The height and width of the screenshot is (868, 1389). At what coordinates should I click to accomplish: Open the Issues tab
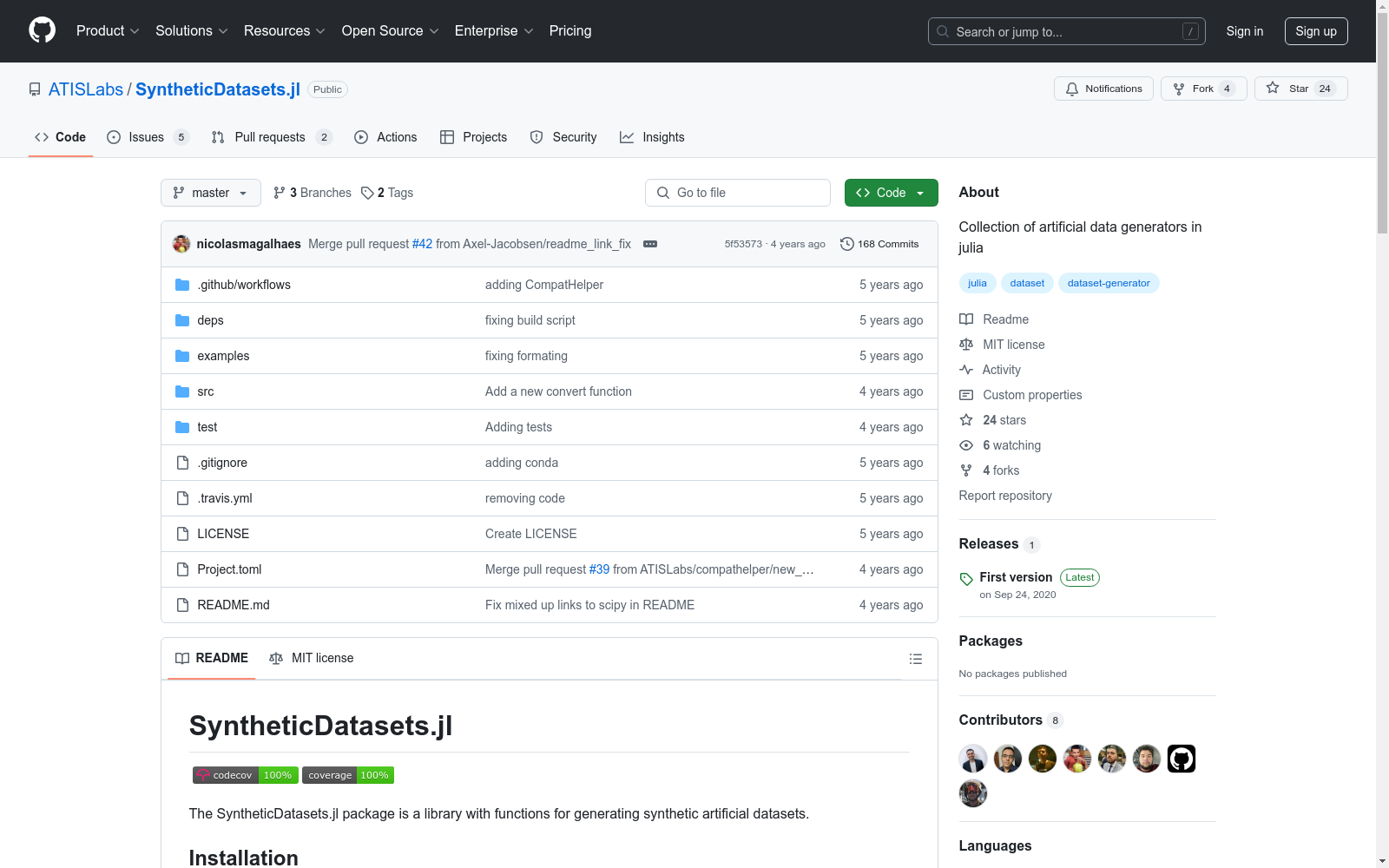(x=148, y=137)
